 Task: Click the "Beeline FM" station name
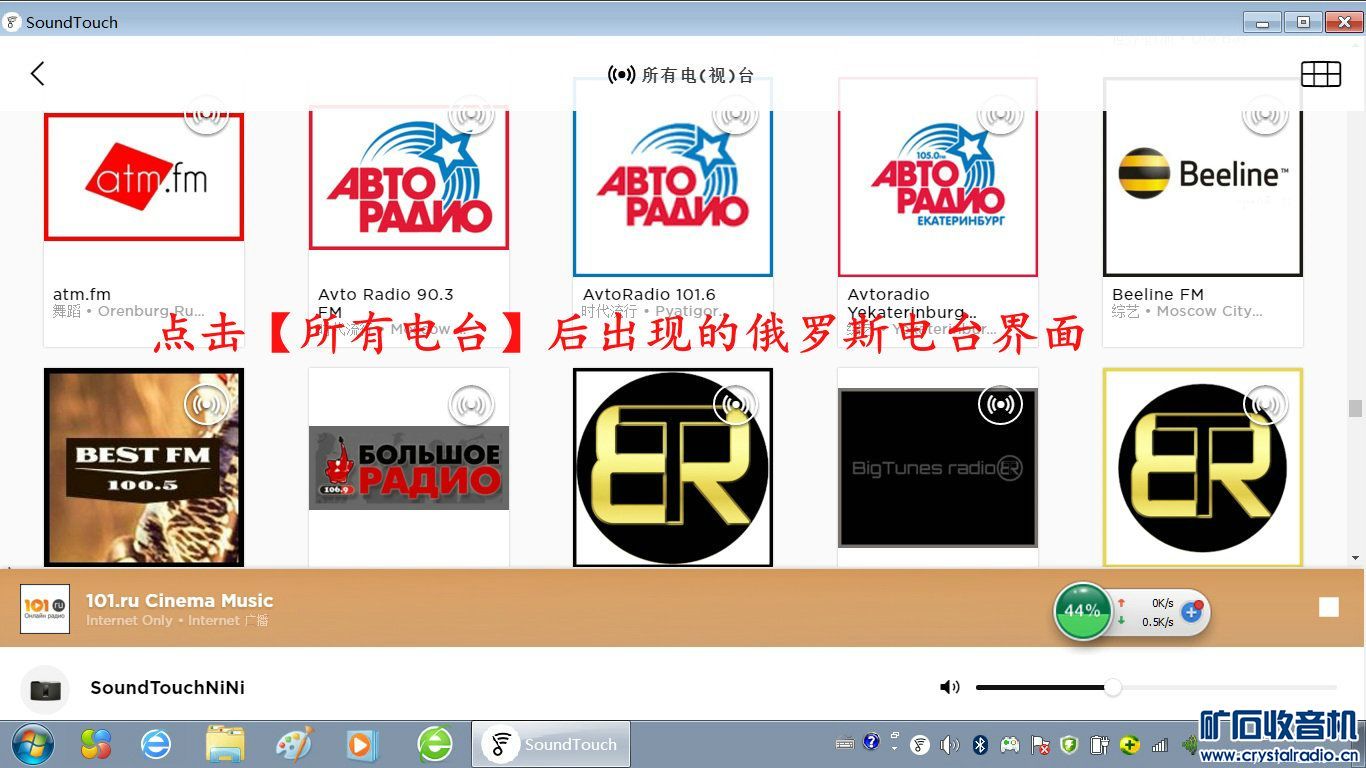coord(1158,294)
